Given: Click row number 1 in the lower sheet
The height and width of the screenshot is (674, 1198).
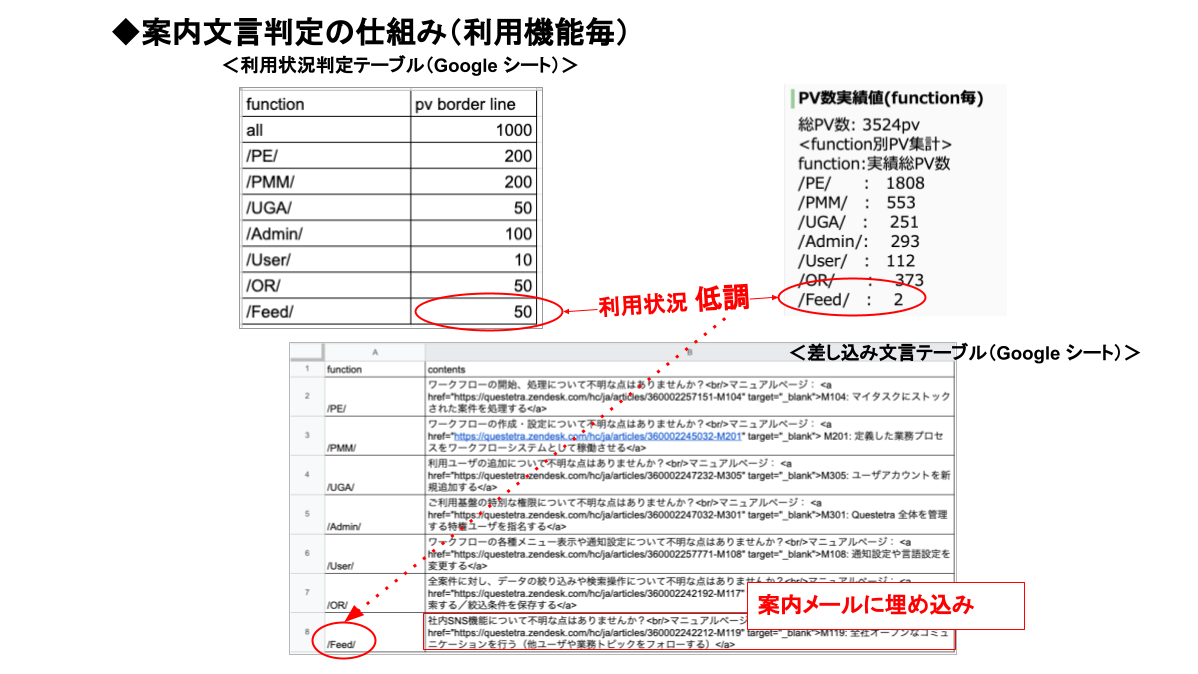Looking at the screenshot, I should coord(307,369).
